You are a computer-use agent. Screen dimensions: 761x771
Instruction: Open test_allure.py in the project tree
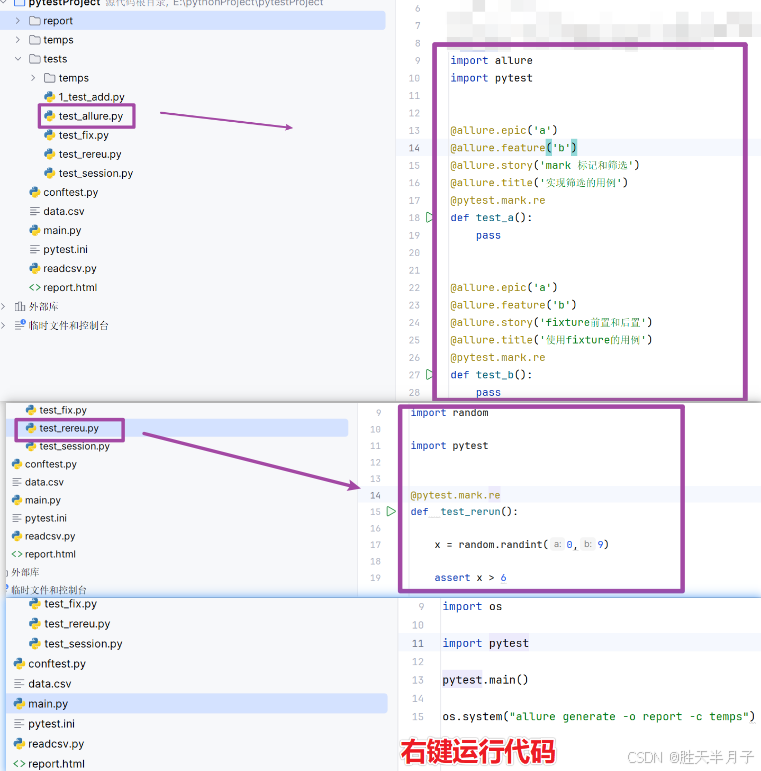coord(90,116)
